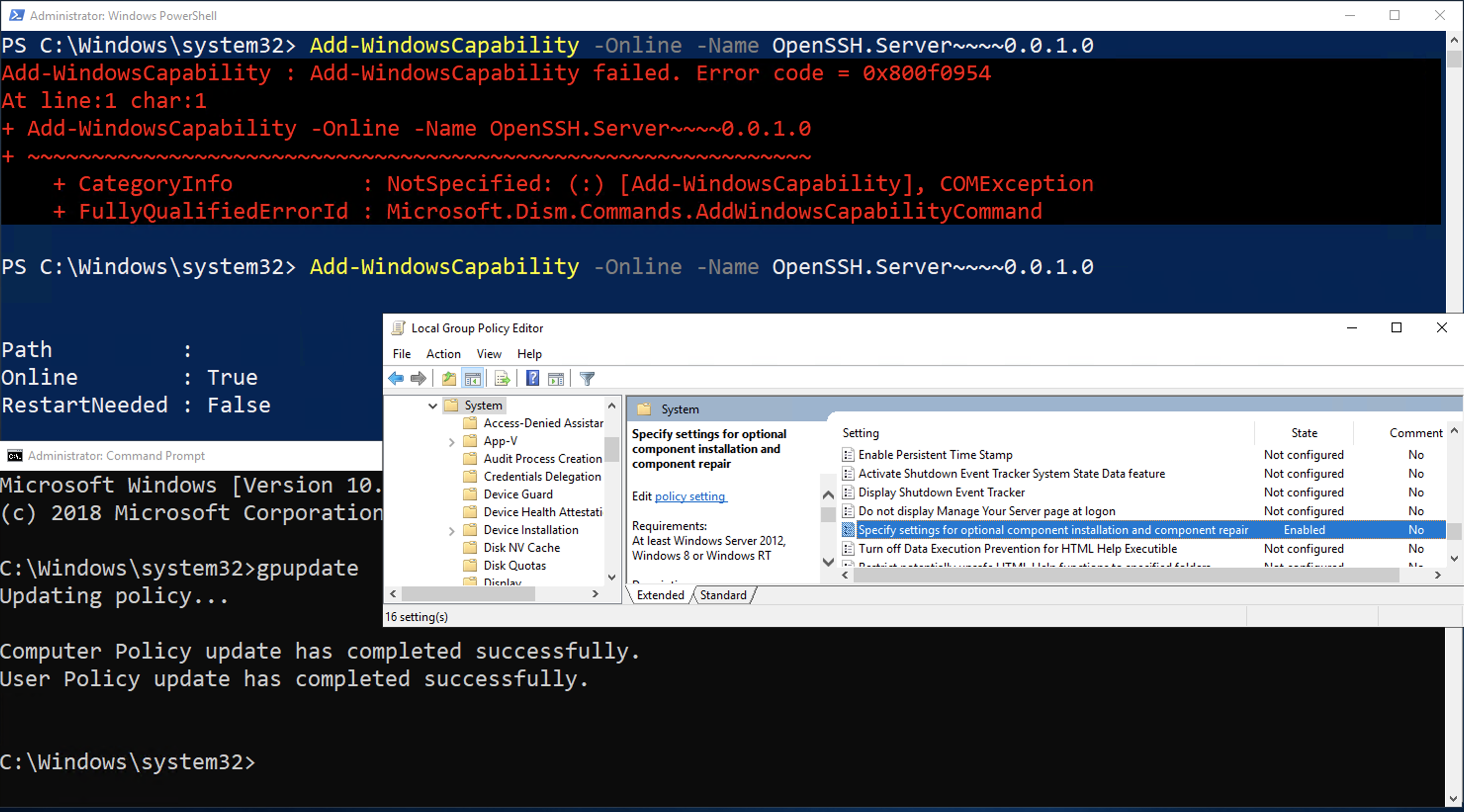Select Audit Process Creation in tree
1464x812 pixels.
pos(543,459)
